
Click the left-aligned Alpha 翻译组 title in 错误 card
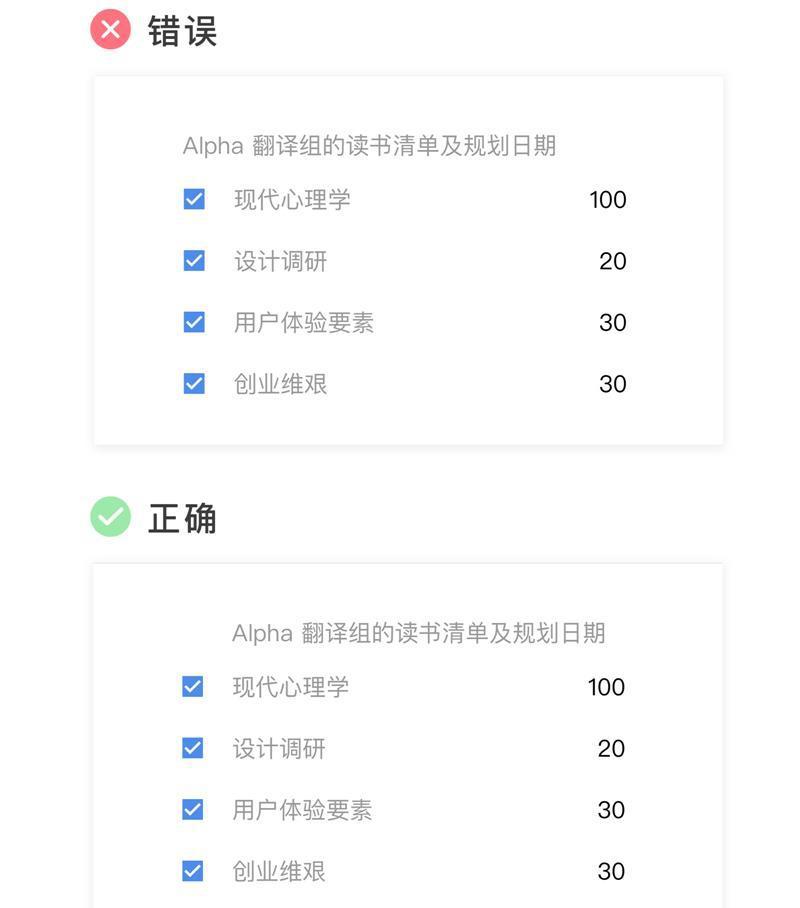pos(369,146)
